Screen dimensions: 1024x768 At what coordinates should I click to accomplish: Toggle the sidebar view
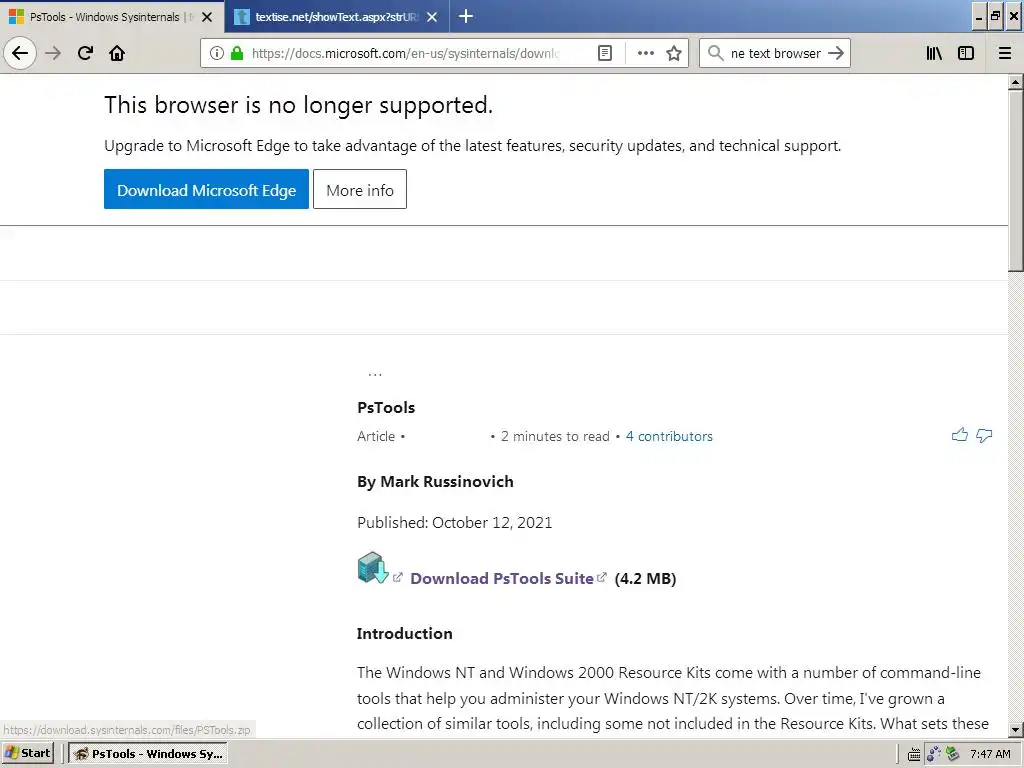click(966, 53)
